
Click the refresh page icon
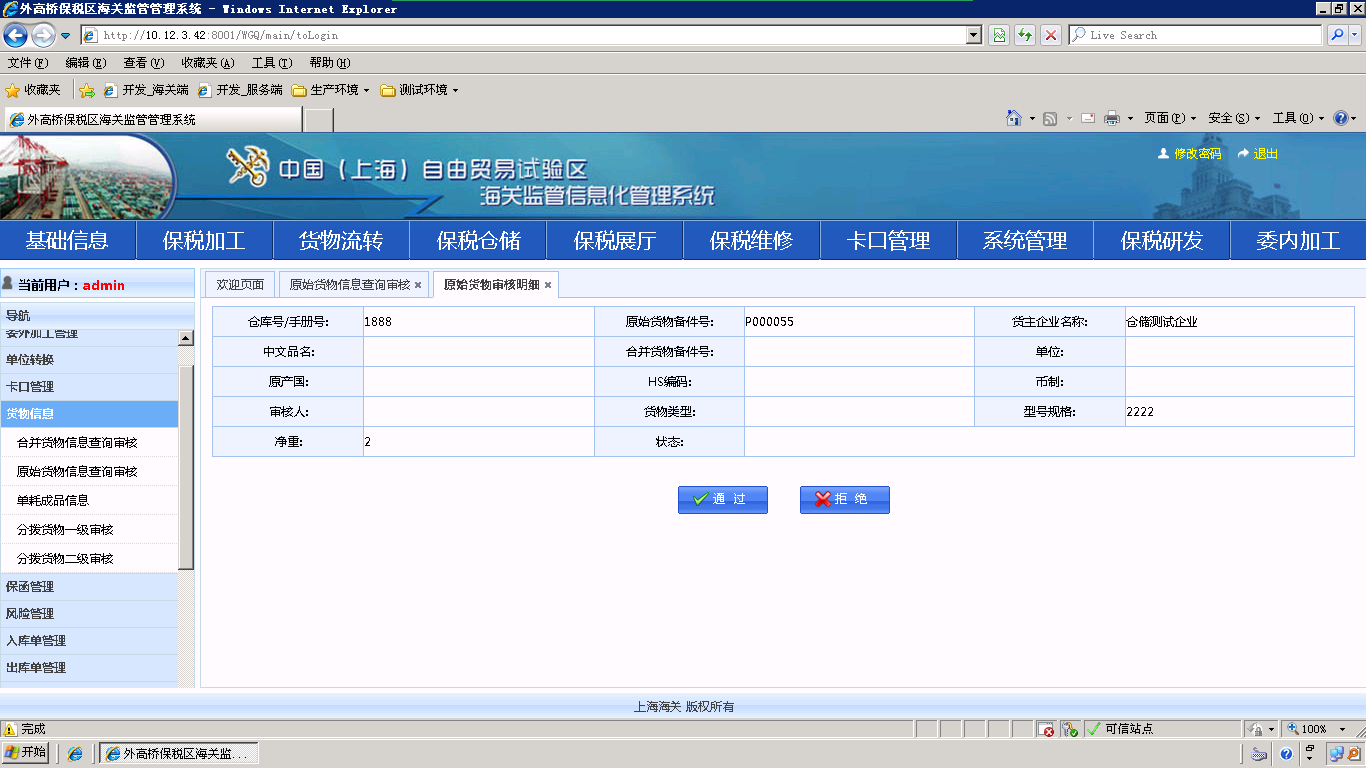tap(1024, 35)
